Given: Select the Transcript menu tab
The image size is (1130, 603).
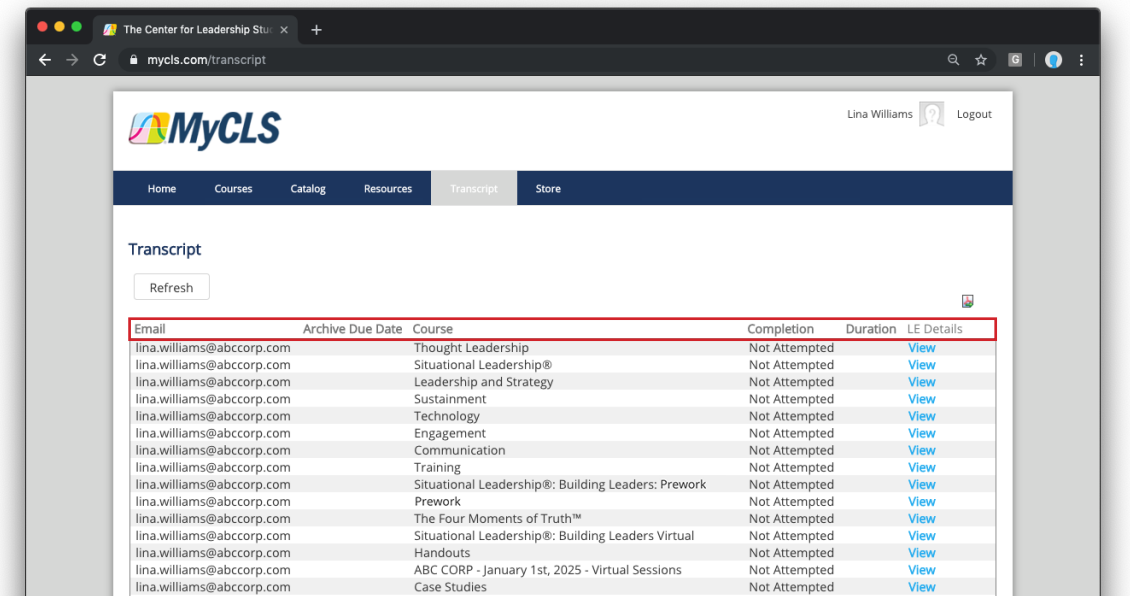Looking at the screenshot, I should click(474, 189).
